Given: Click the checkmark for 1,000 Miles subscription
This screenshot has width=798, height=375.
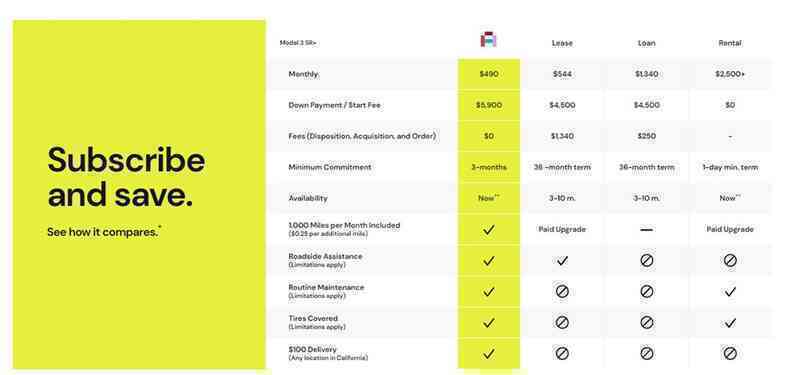Looking at the screenshot, I should click(489, 229).
